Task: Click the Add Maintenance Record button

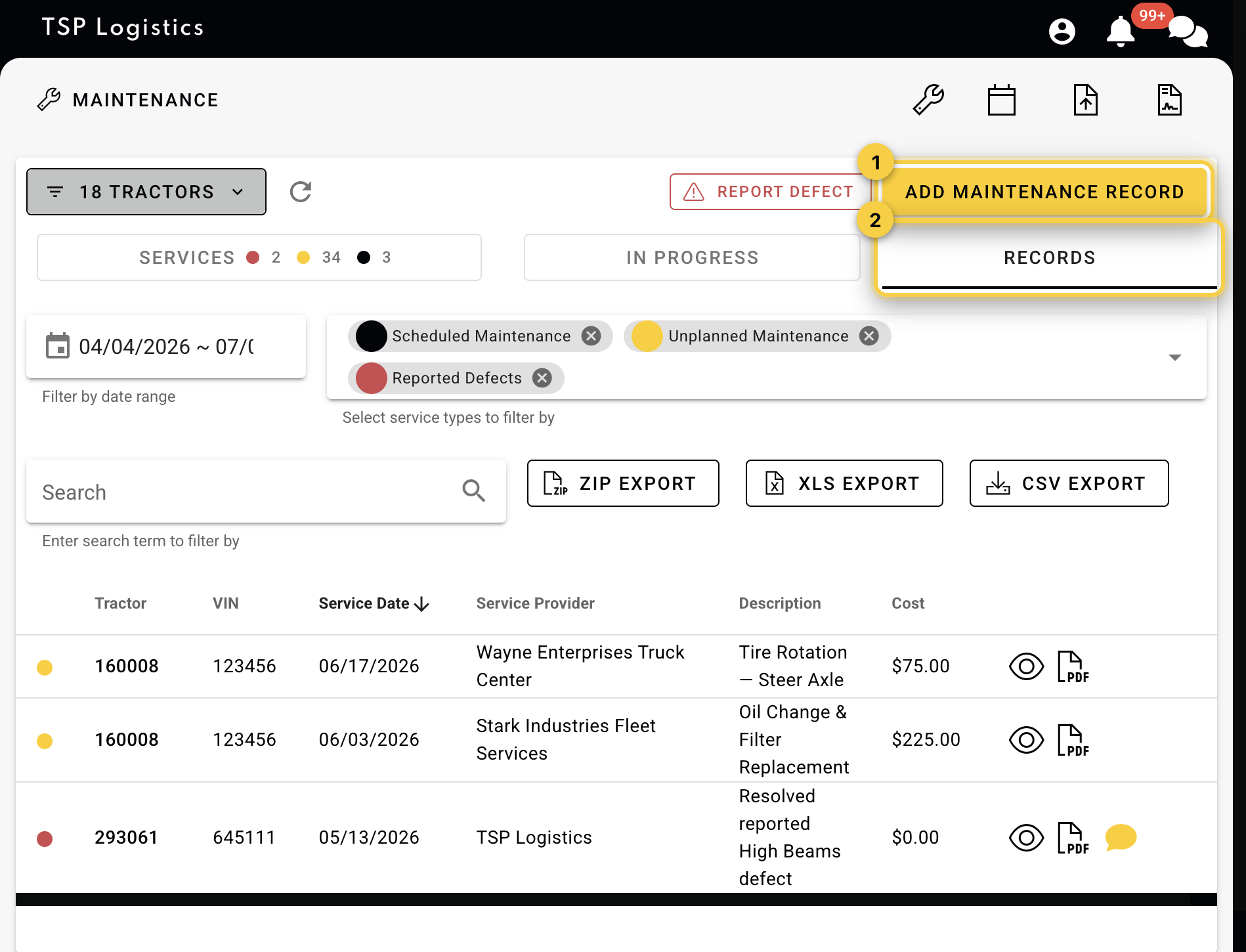Action: click(x=1044, y=192)
